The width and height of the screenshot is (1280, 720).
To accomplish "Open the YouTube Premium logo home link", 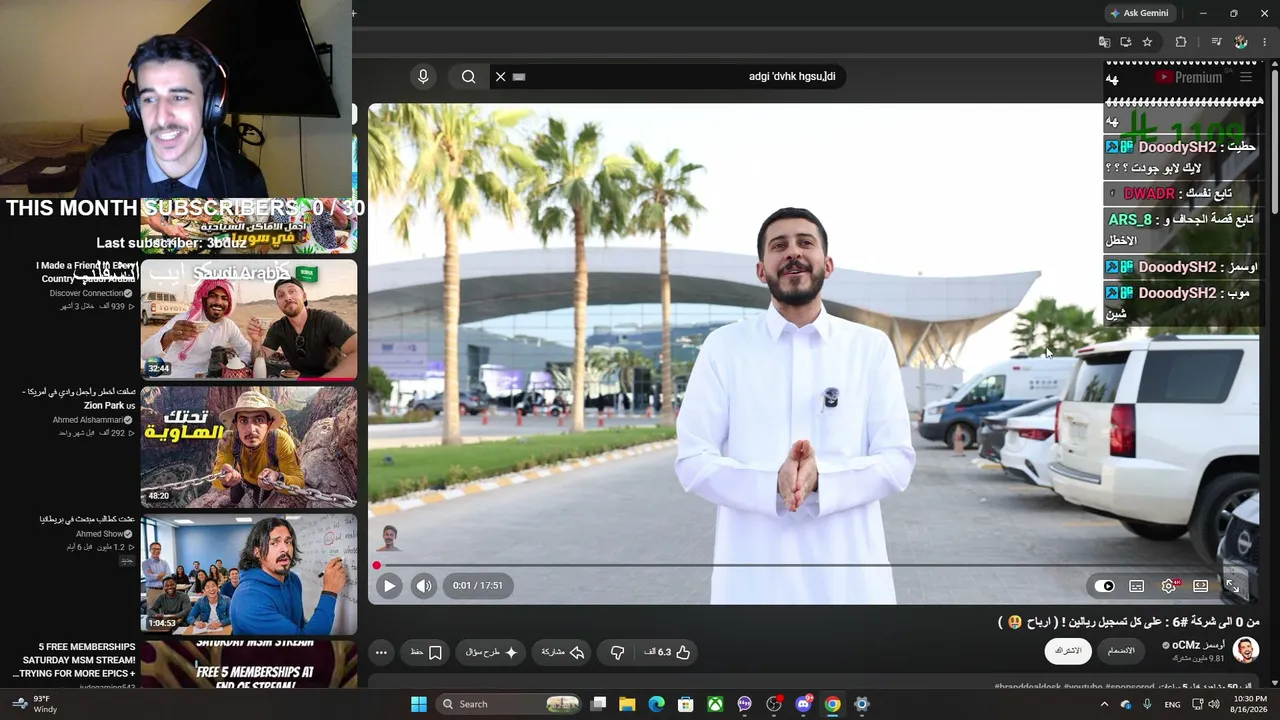I will click(x=1189, y=77).
